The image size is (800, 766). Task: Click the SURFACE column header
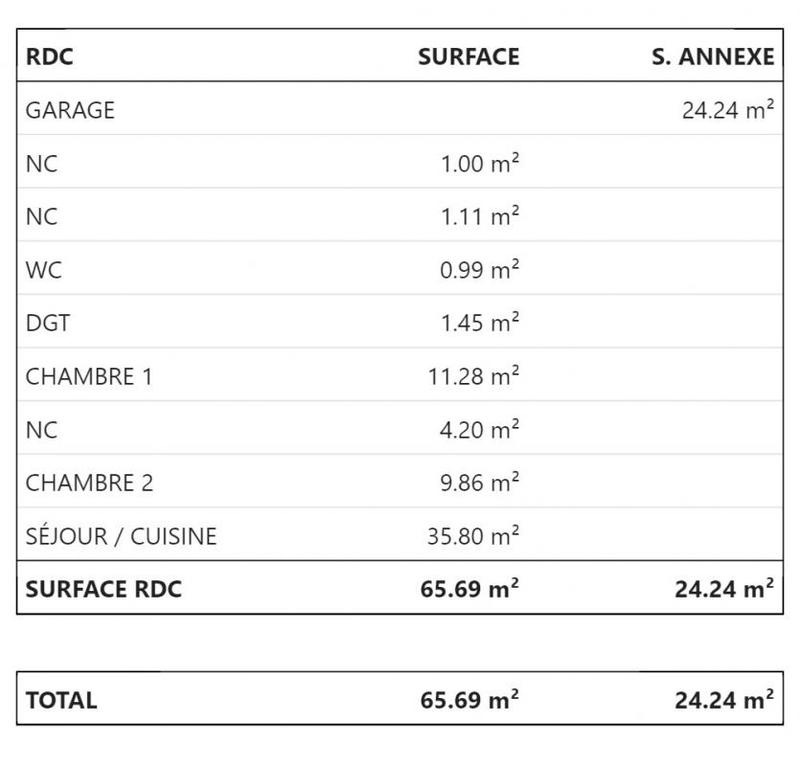click(468, 57)
